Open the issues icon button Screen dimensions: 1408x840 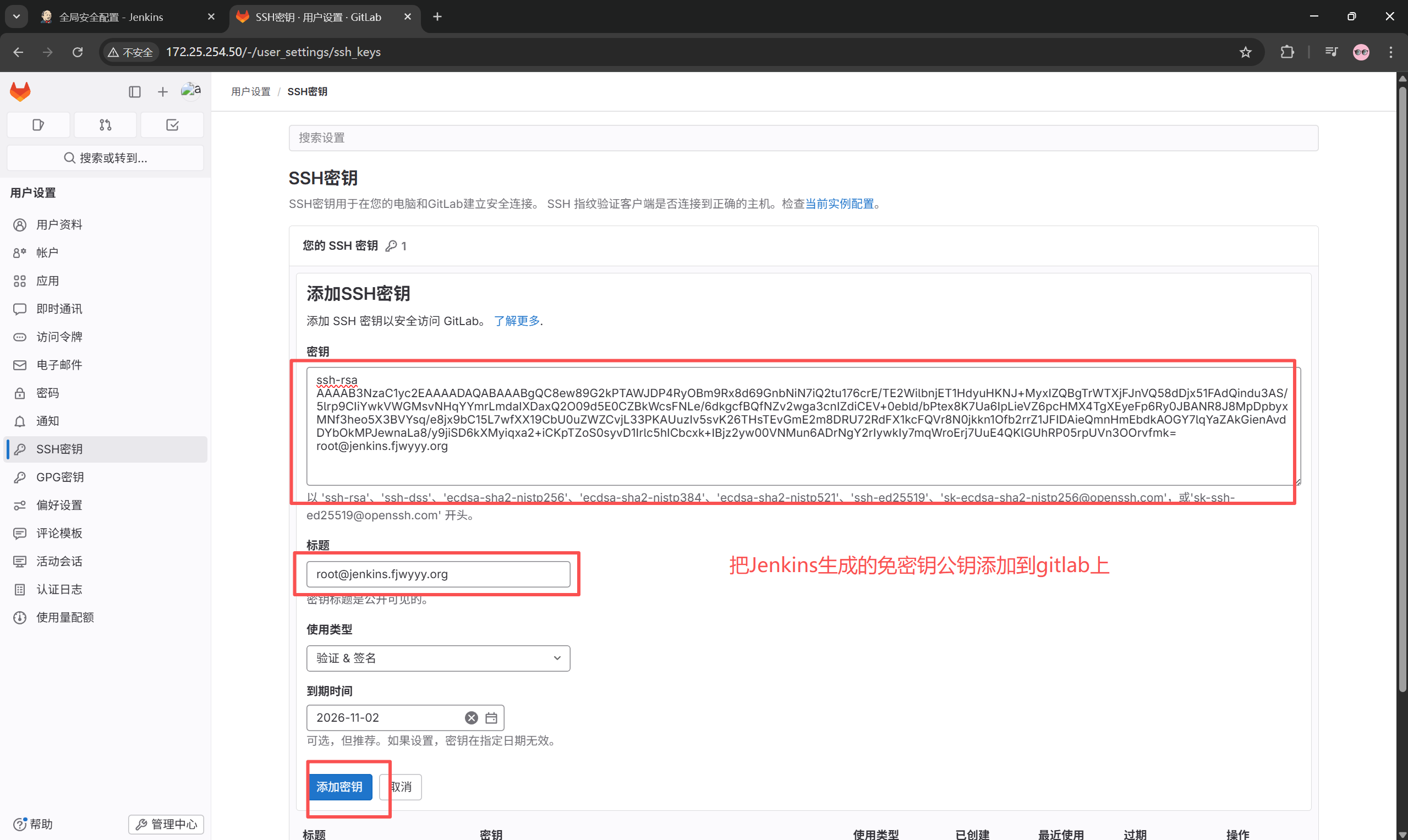[x=38, y=124]
